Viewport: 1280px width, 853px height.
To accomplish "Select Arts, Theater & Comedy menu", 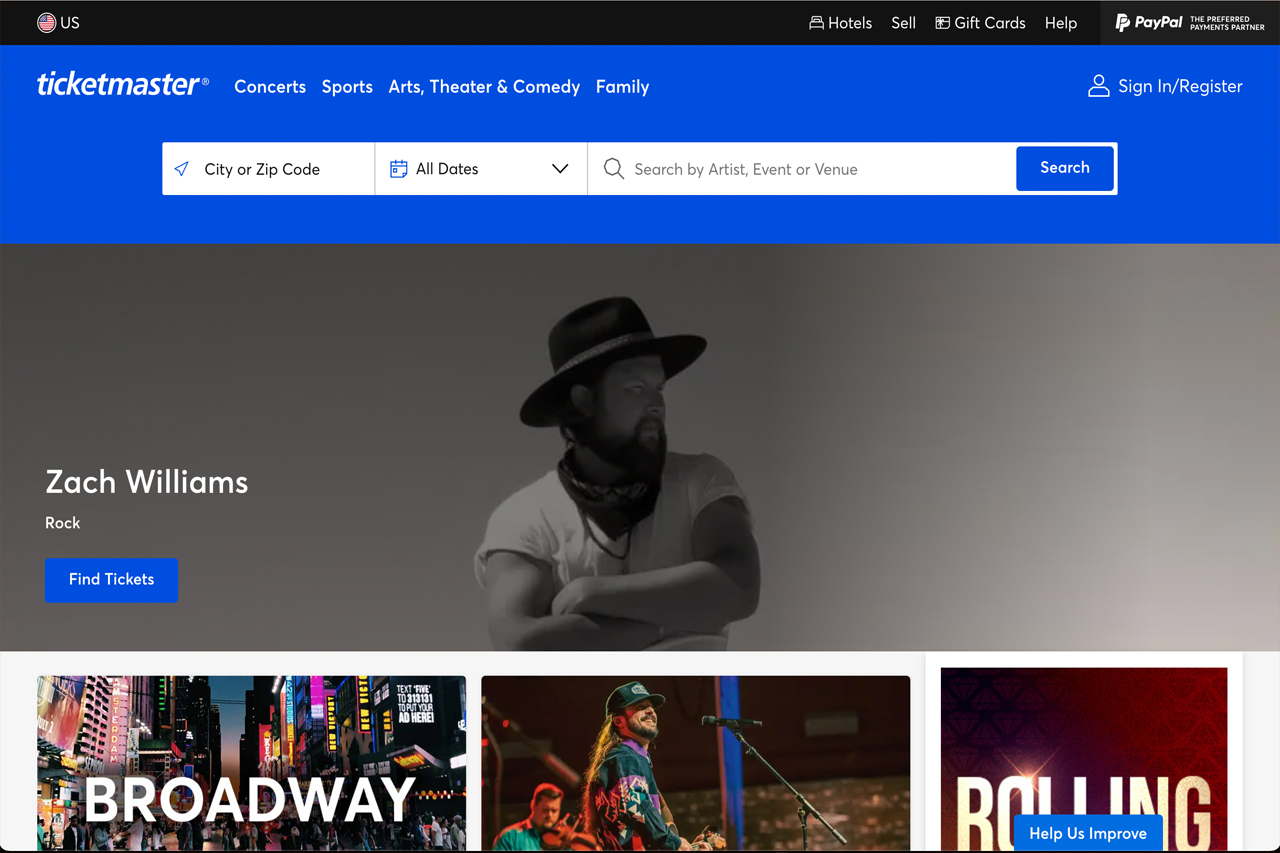I will [484, 87].
